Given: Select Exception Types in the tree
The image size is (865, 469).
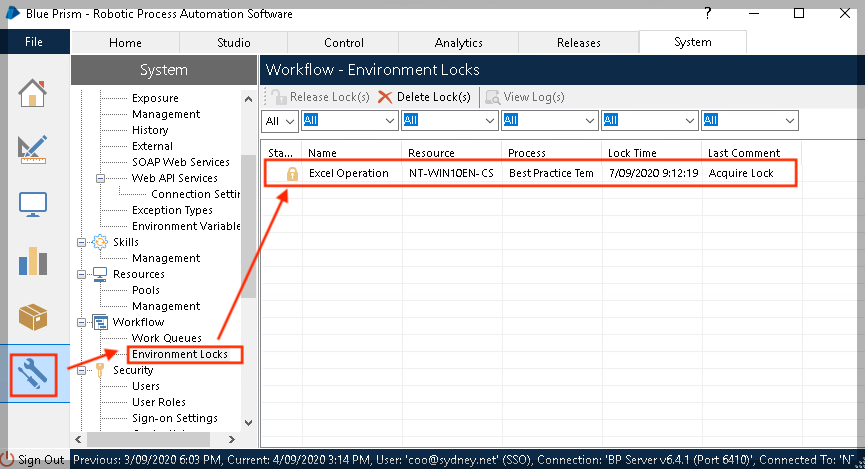Looking at the screenshot, I should tap(172, 210).
